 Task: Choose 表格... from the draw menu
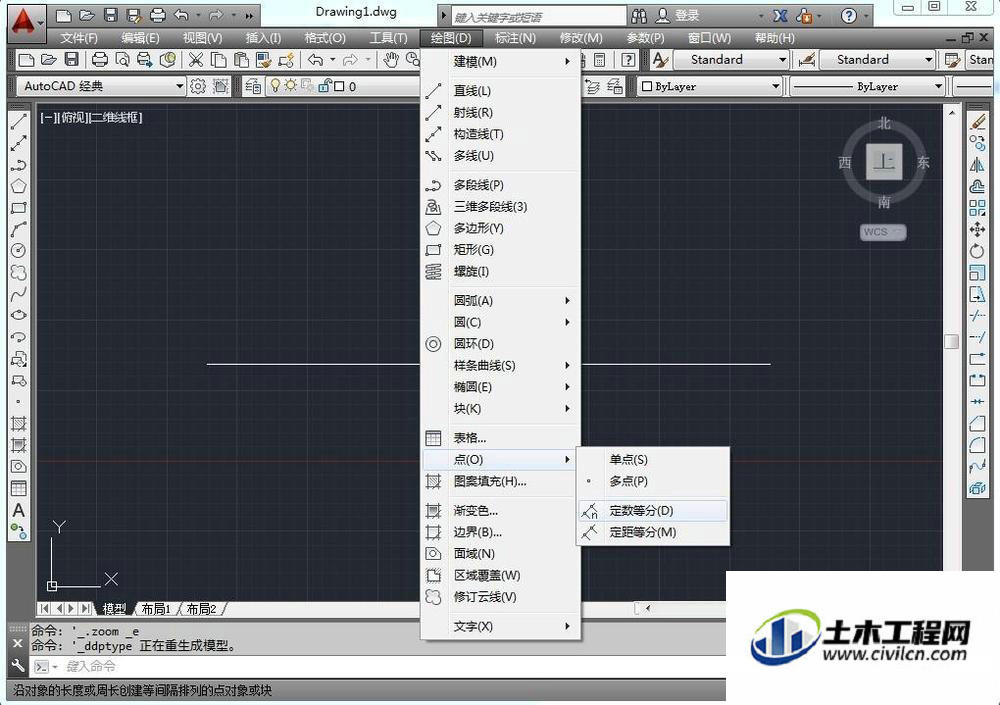click(501, 438)
